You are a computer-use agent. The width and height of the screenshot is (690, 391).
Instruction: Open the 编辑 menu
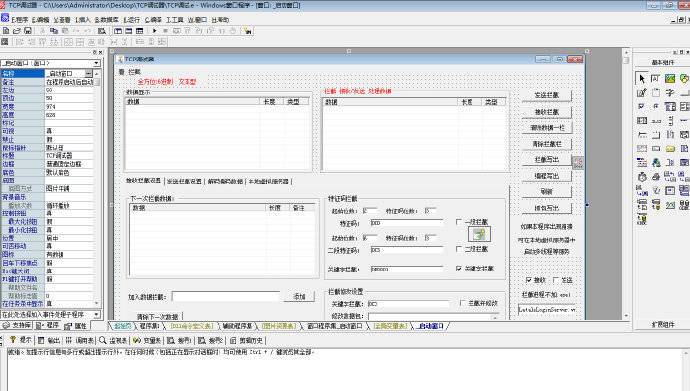coord(41,20)
